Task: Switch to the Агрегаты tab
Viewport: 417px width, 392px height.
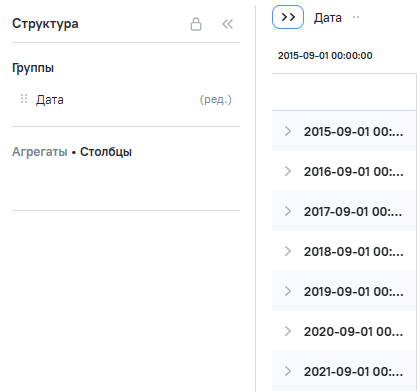Action: pos(40,152)
